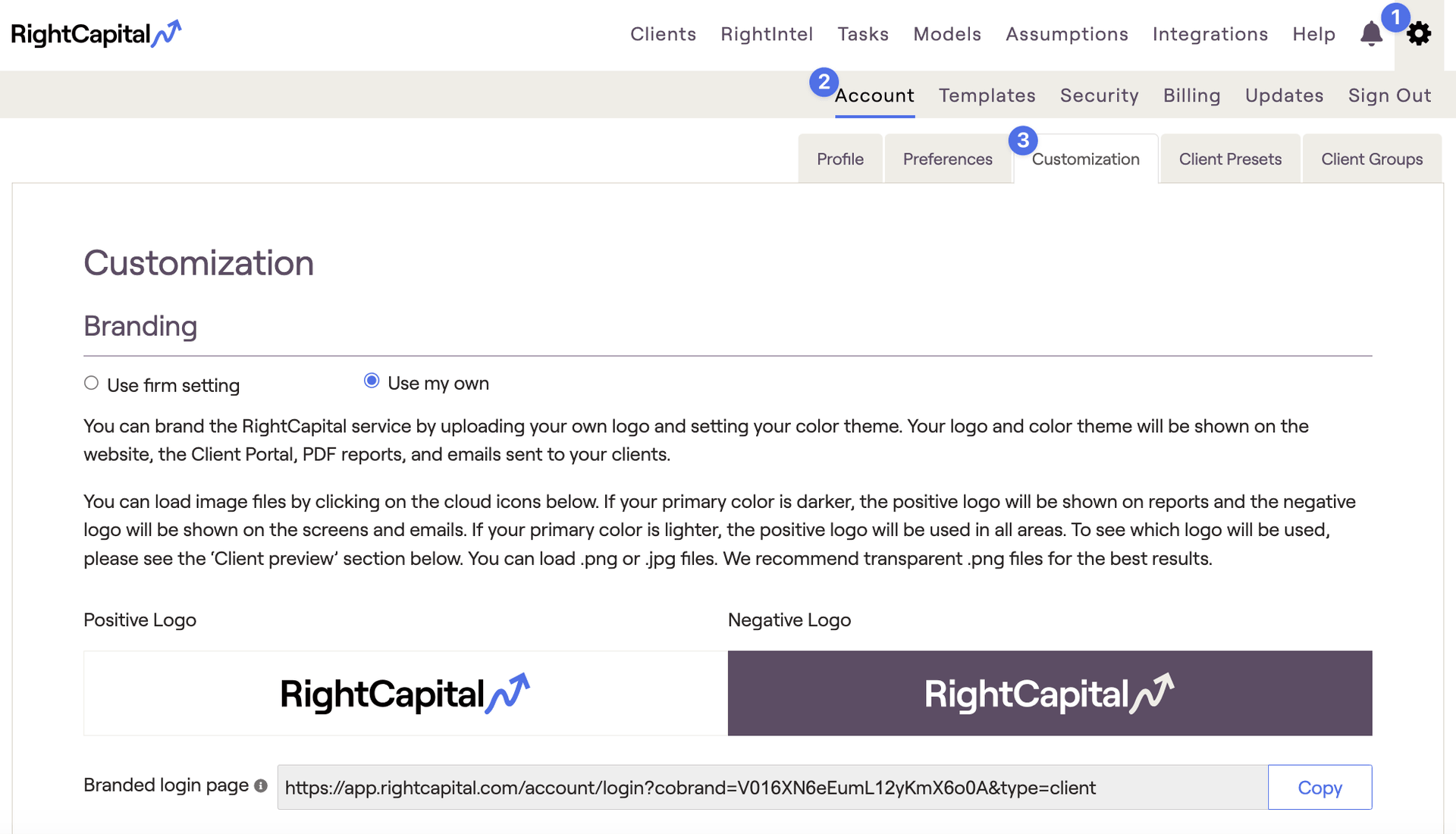
Task: Open the Models navigation item
Action: click(947, 34)
